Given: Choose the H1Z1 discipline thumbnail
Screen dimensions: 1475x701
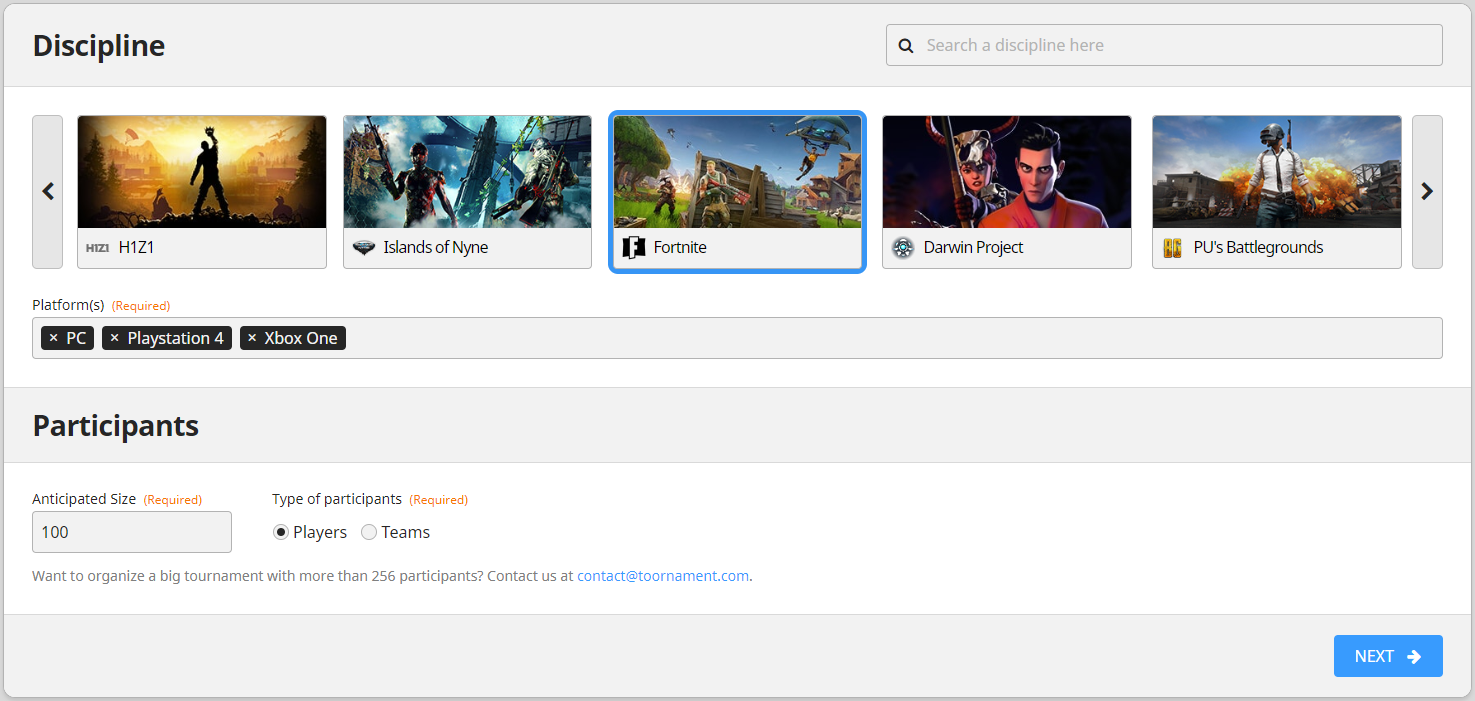Looking at the screenshot, I should point(202,172).
